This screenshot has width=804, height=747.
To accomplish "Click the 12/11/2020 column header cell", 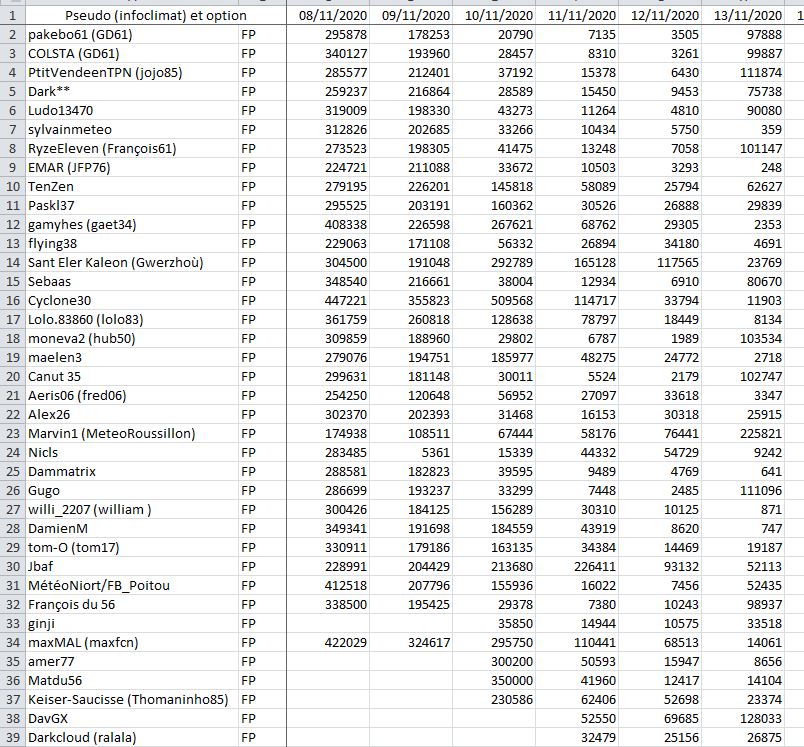I will point(660,15).
